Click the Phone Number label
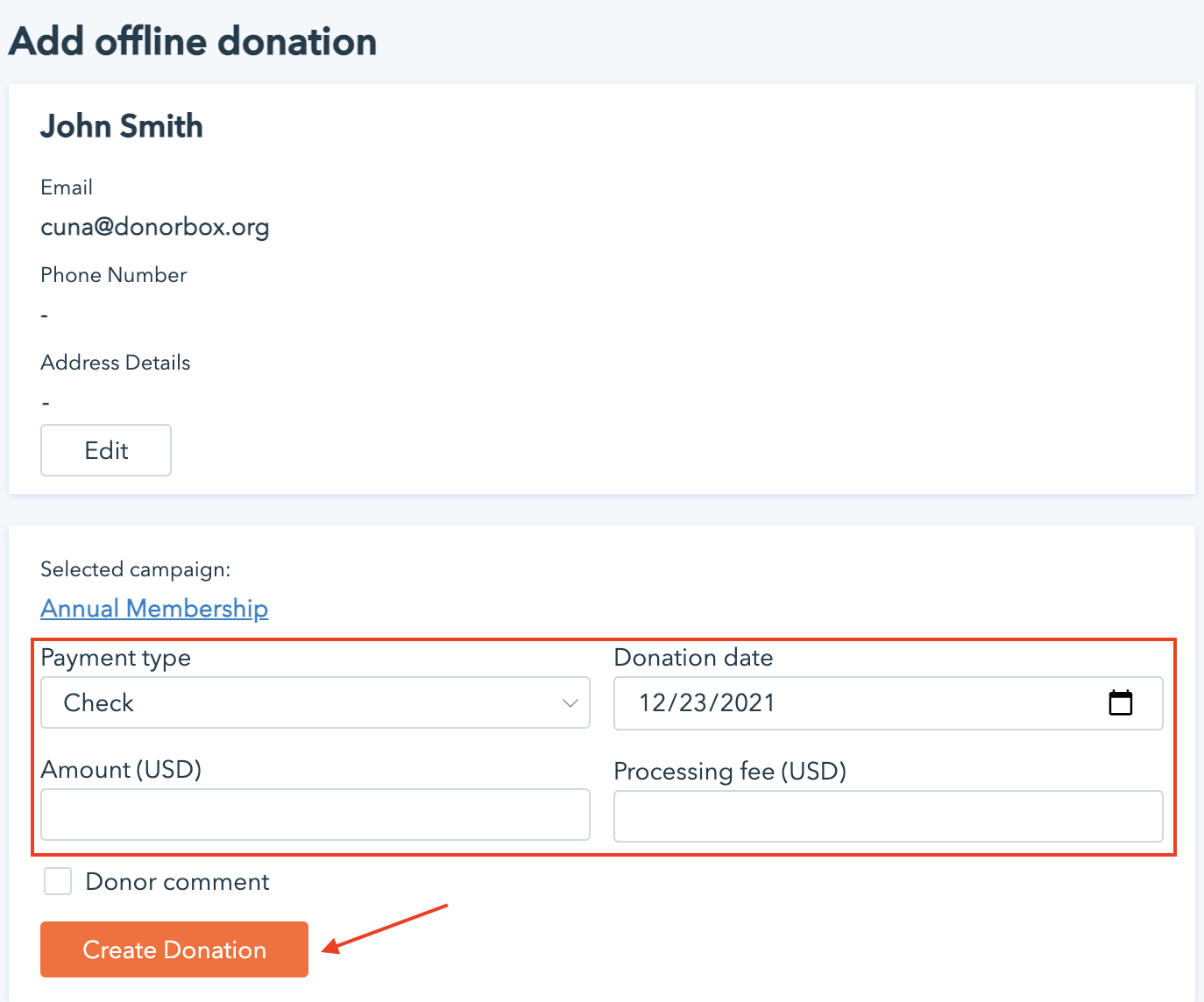The height and width of the screenshot is (1002, 1204). (114, 275)
